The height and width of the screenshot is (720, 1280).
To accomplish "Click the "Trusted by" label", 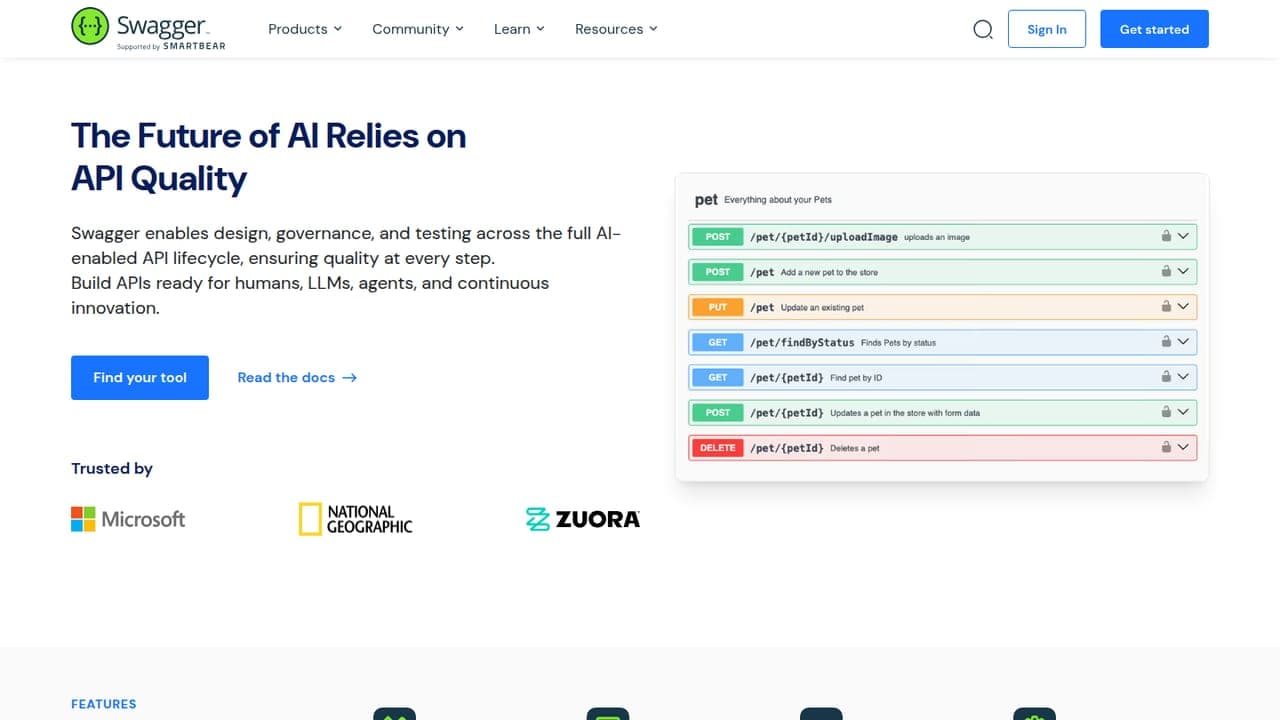I will tap(112, 468).
